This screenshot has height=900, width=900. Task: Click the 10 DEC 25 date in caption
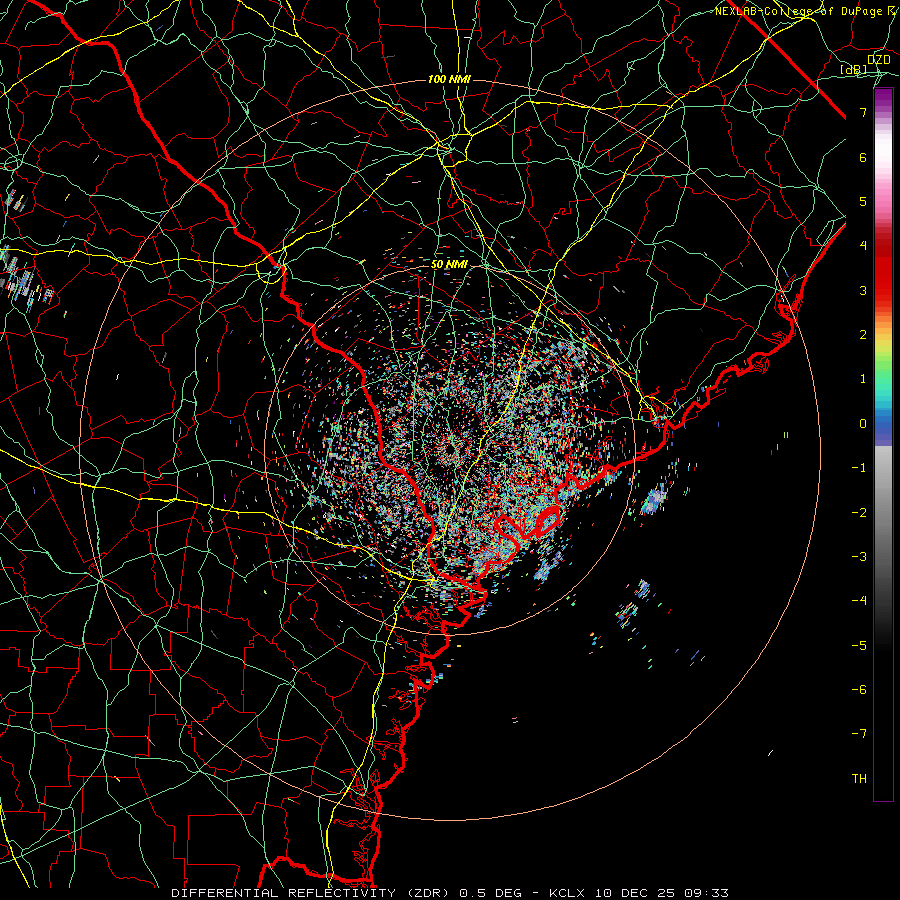pyautogui.click(x=636, y=893)
